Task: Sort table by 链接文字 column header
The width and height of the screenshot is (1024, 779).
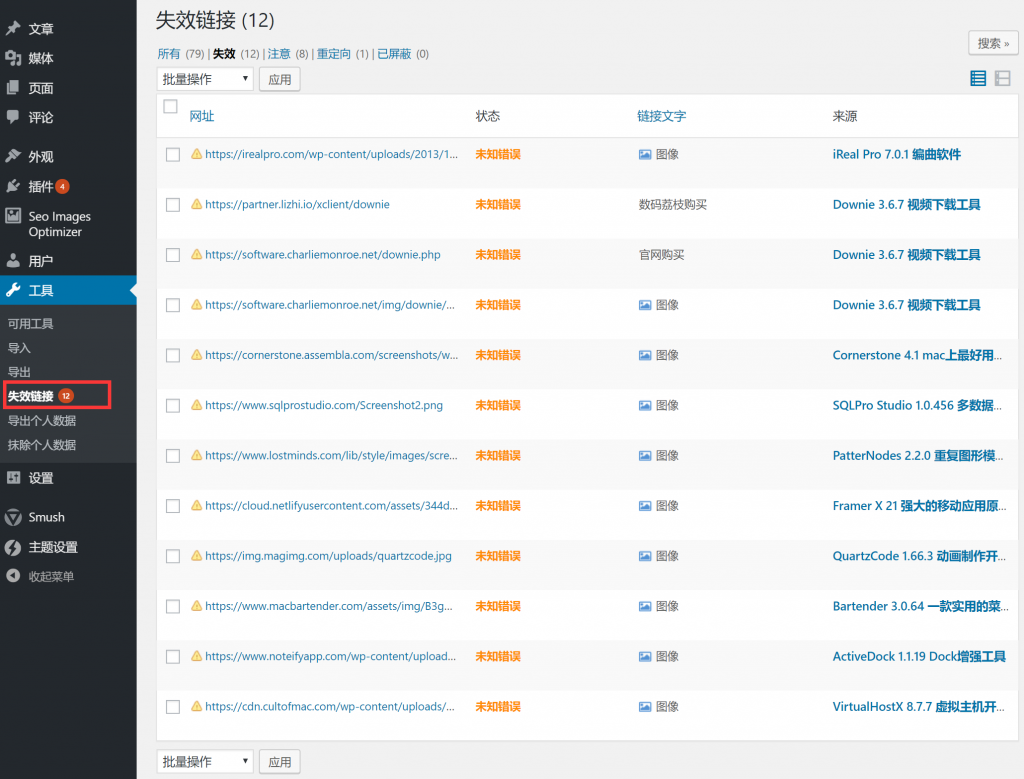Action: click(x=662, y=116)
